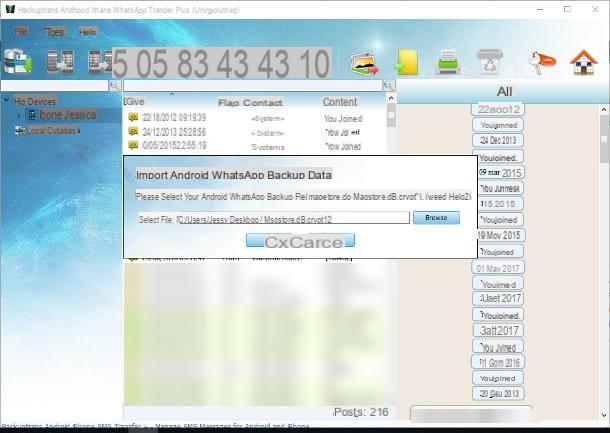The image size is (610, 433).
Task: Select message row dated 0/05/2015
Action: click(255, 146)
